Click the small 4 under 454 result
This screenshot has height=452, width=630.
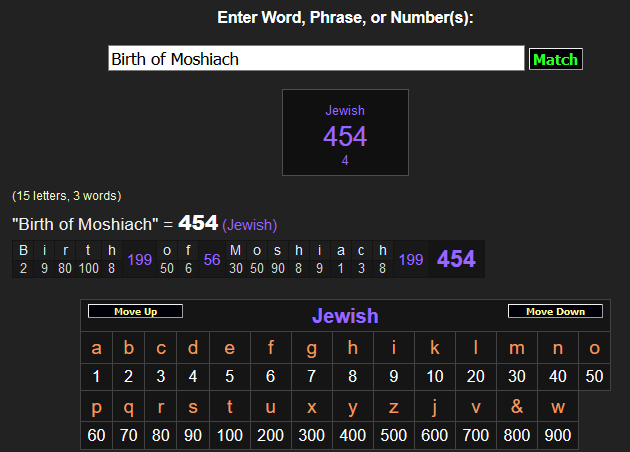pos(345,160)
